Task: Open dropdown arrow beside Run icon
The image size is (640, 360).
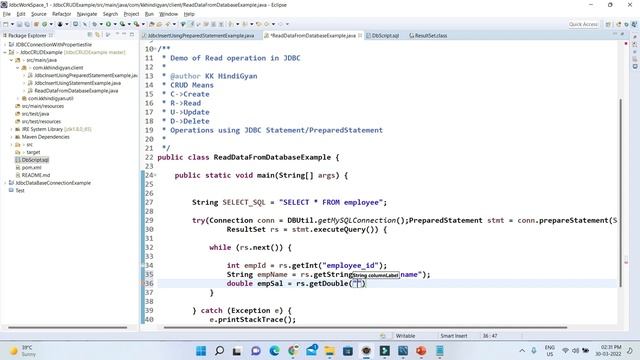Action: [x=115, y=24]
